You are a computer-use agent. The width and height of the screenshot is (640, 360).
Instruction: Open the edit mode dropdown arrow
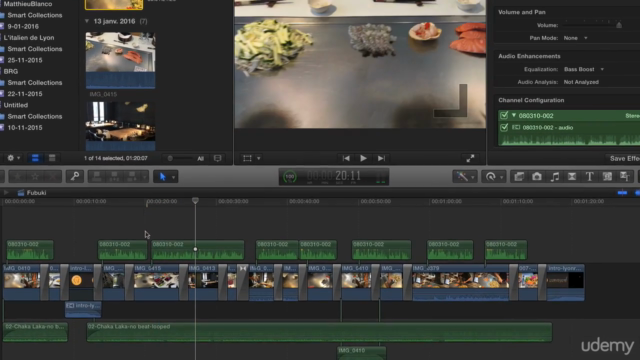point(144,177)
